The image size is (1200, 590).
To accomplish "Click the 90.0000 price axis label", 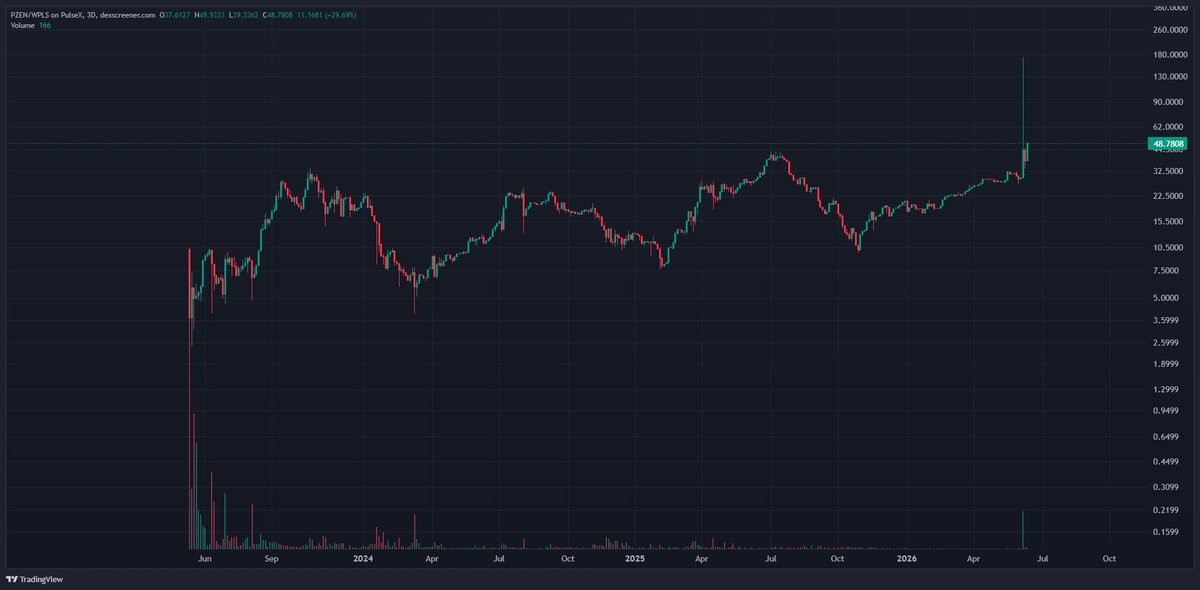I will (x=1169, y=102).
